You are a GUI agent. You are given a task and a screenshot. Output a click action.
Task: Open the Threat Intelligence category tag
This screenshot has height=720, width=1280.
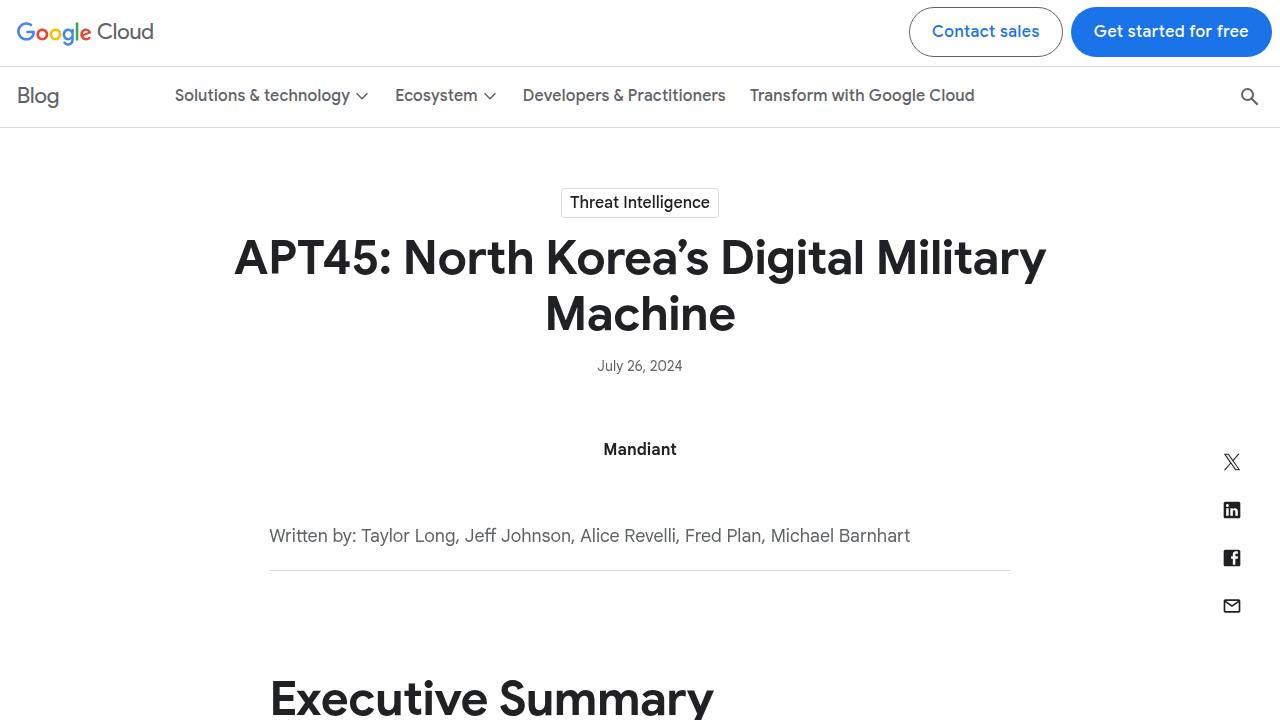[640, 203]
